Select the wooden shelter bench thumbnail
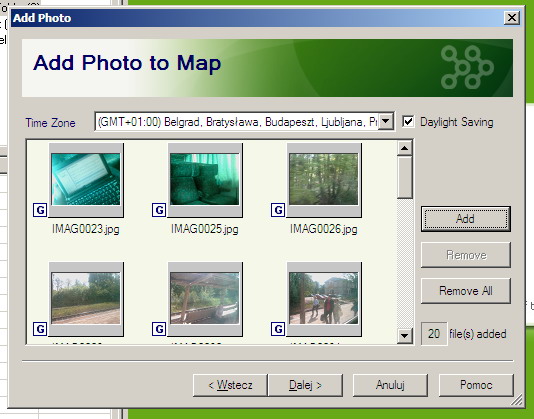This screenshot has width=534, height=419. [x=205, y=299]
